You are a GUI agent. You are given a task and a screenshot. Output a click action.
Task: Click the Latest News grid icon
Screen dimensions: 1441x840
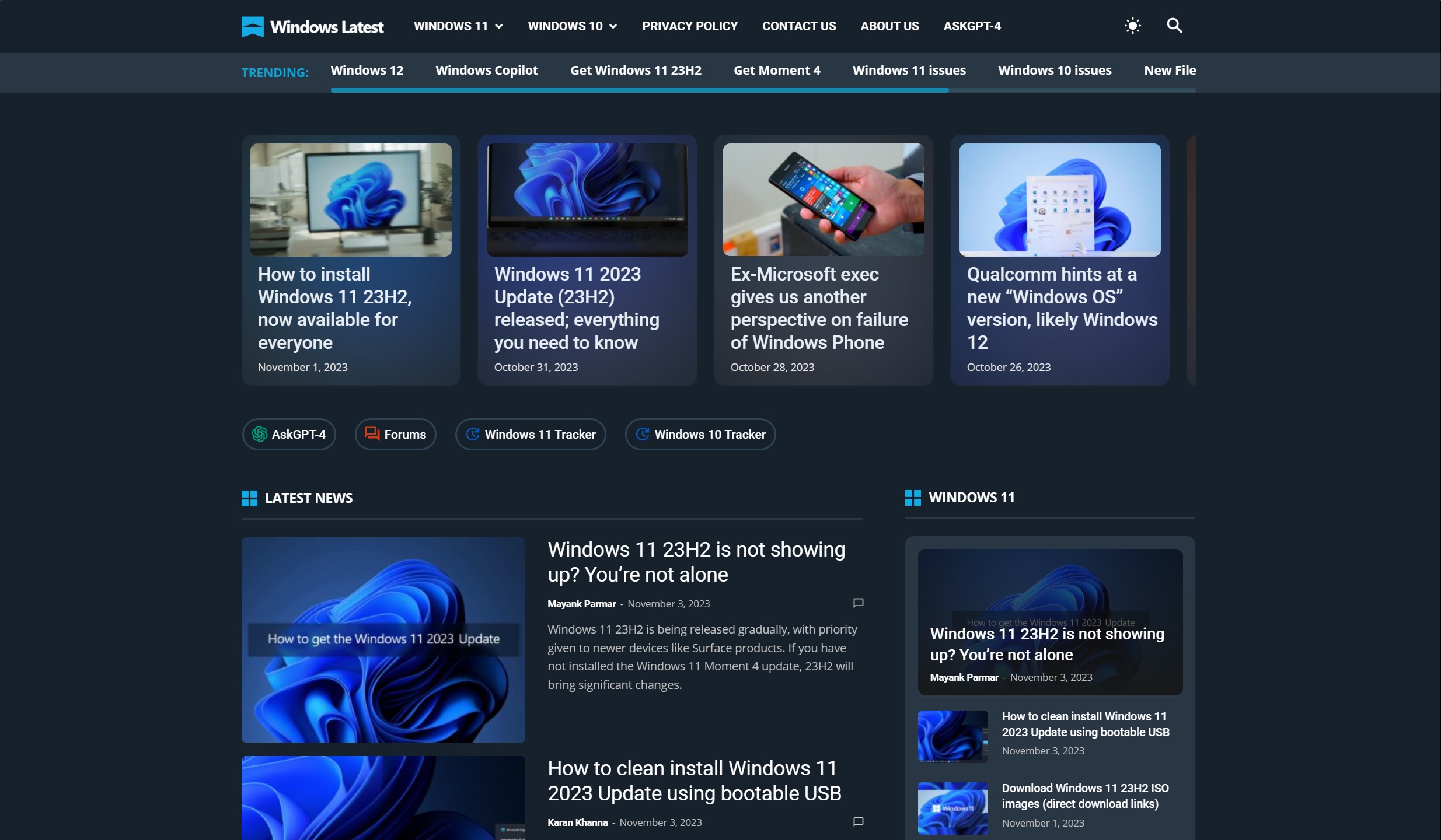point(249,498)
